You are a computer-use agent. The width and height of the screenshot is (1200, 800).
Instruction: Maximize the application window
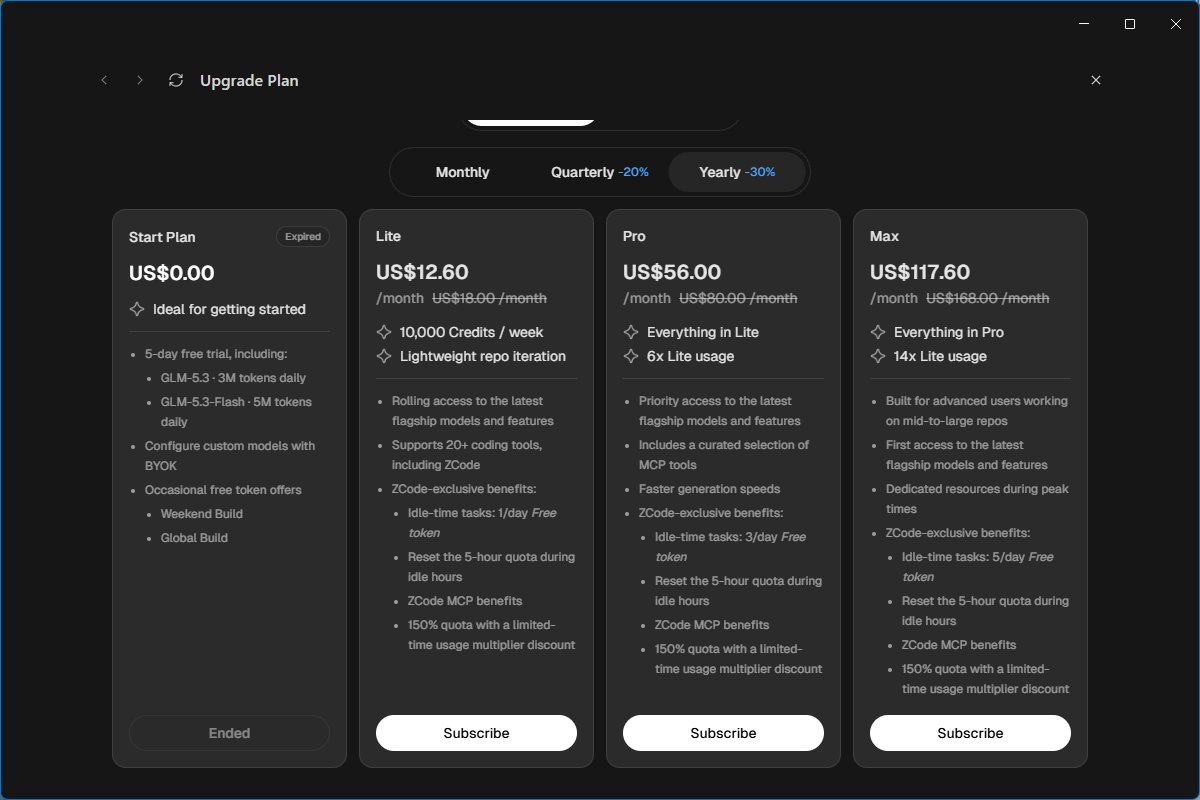click(1130, 24)
